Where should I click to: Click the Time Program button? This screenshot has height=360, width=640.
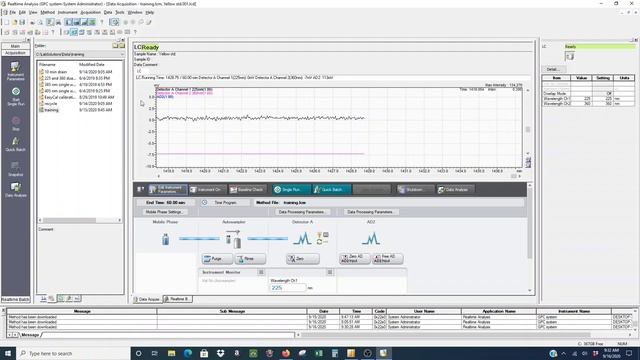(x=225, y=202)
